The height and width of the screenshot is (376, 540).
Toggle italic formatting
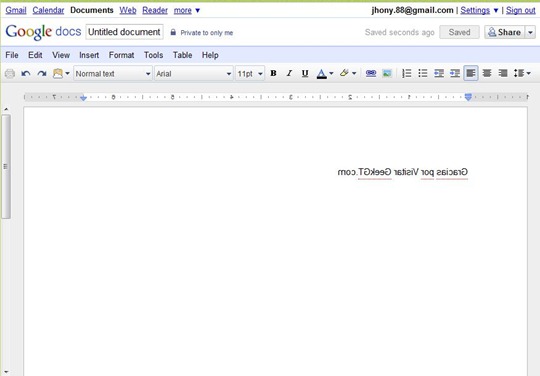click(x=289, y=73)
